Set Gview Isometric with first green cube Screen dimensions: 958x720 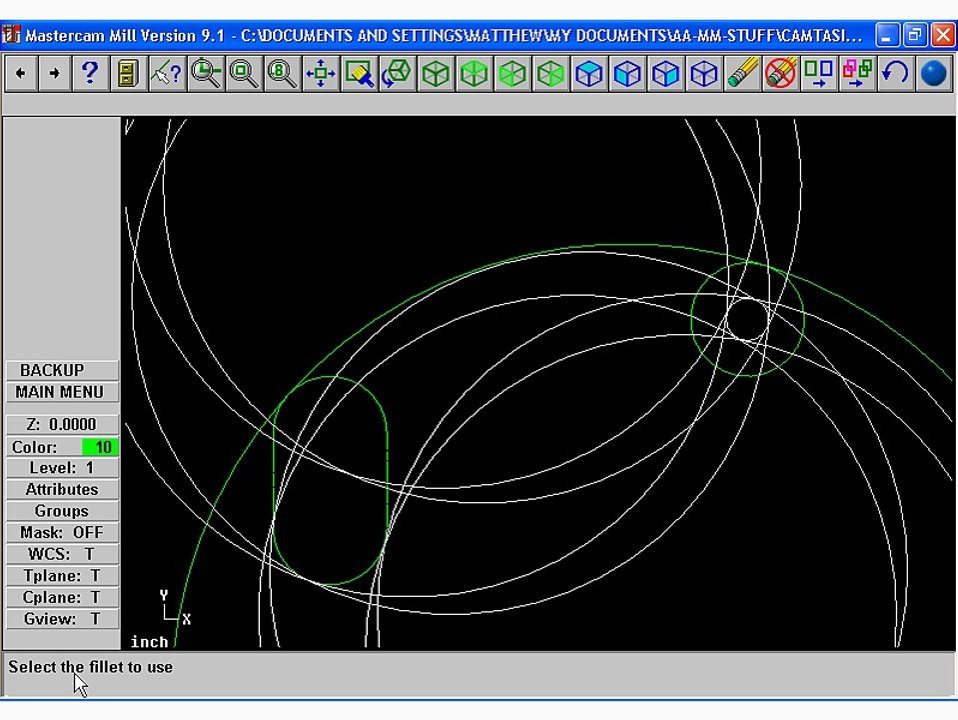click(436, 73)
